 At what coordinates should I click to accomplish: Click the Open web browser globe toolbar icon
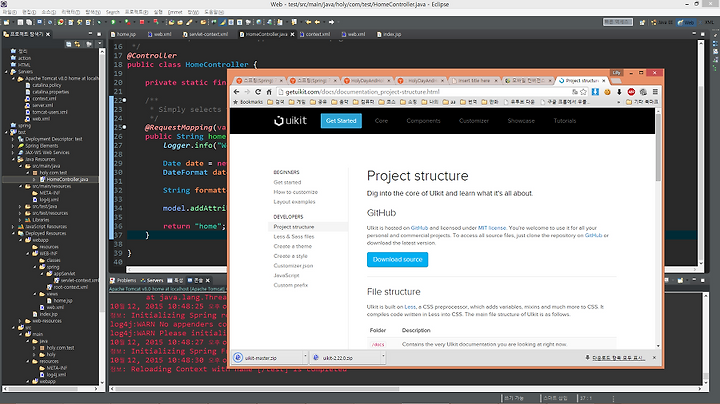click(x=259, y=22)
